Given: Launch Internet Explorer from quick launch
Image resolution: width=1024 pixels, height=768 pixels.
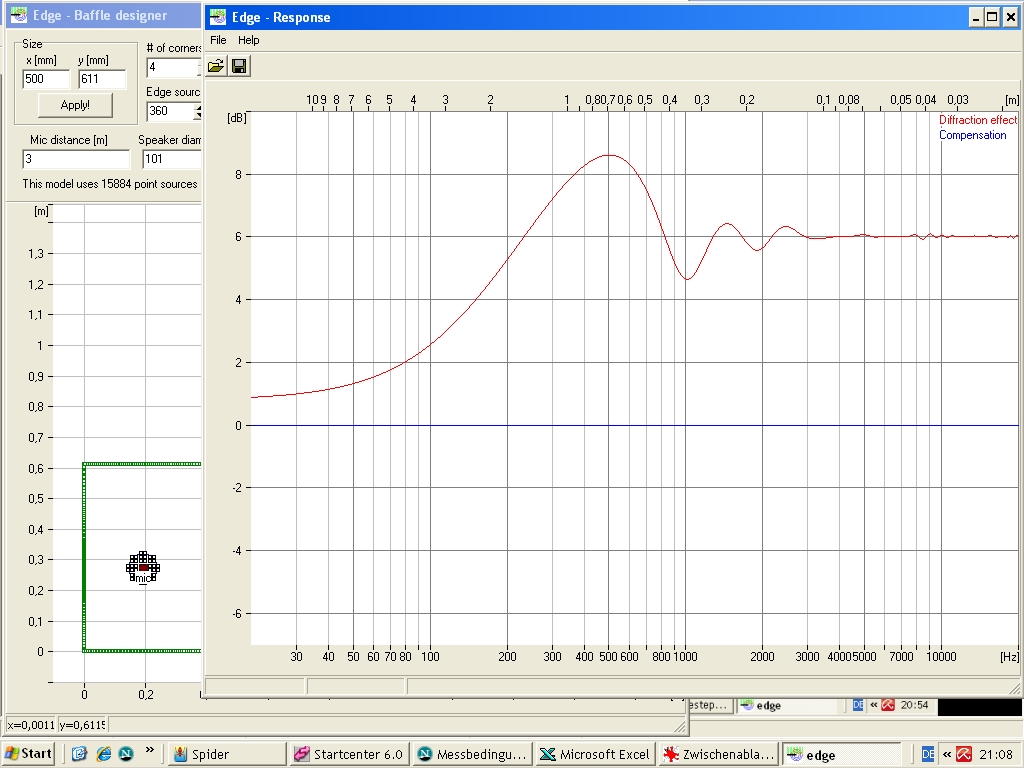Looking at the screenshot, I should click(x=103, y=754).
